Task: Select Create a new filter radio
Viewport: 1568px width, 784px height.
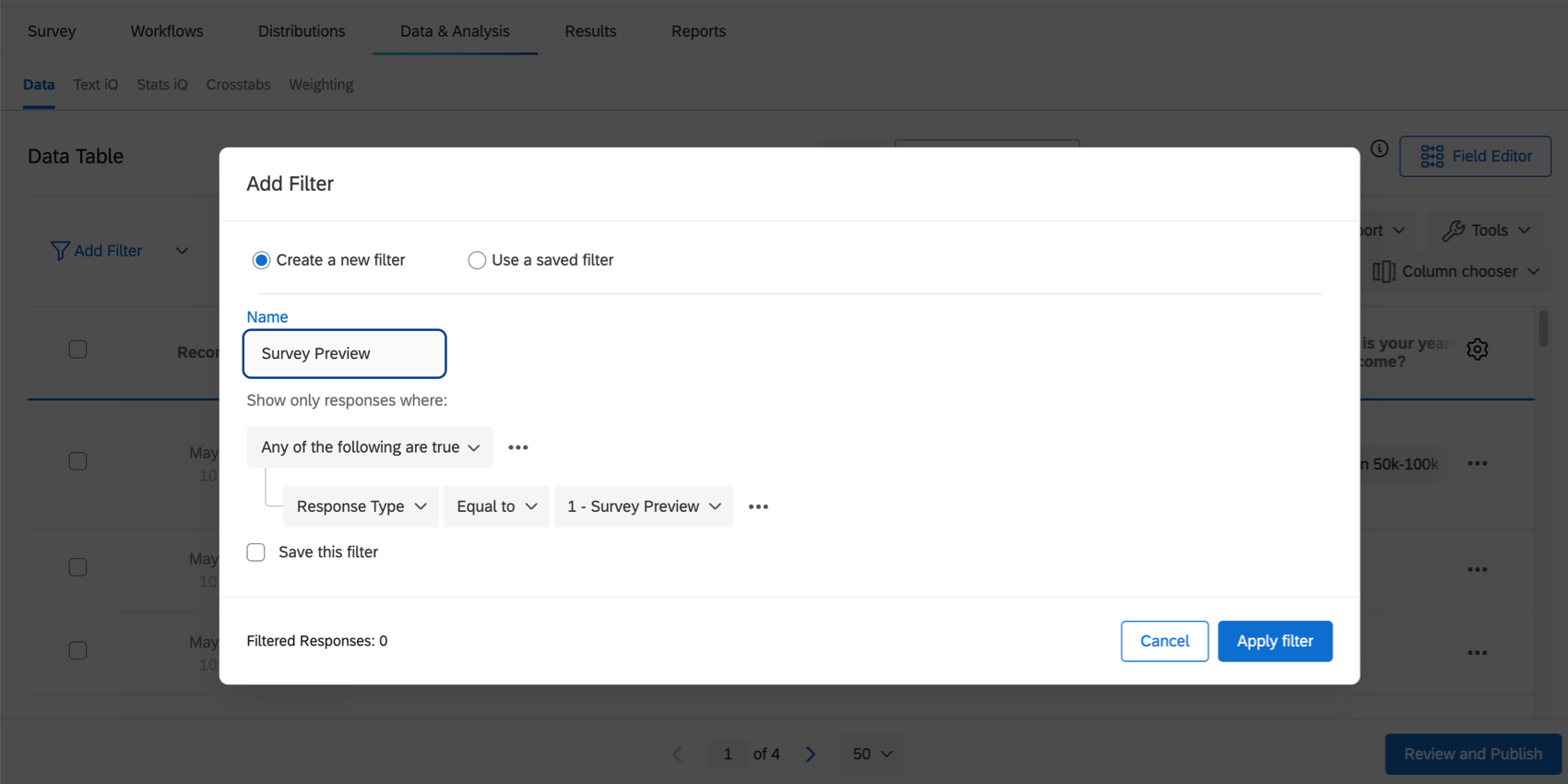Action: (261, 260)
